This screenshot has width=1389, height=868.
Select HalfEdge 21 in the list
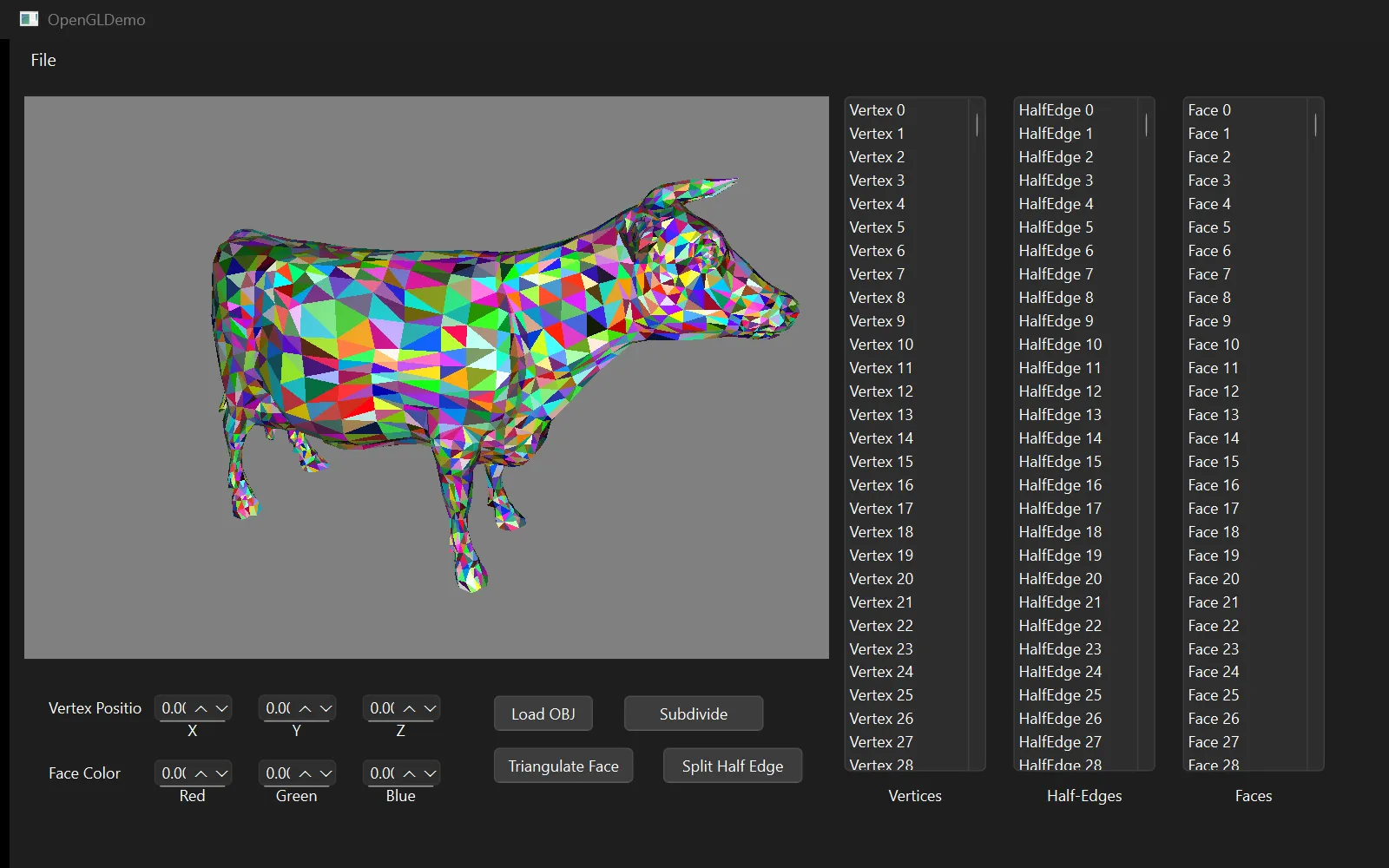(x=1076, y=602)
